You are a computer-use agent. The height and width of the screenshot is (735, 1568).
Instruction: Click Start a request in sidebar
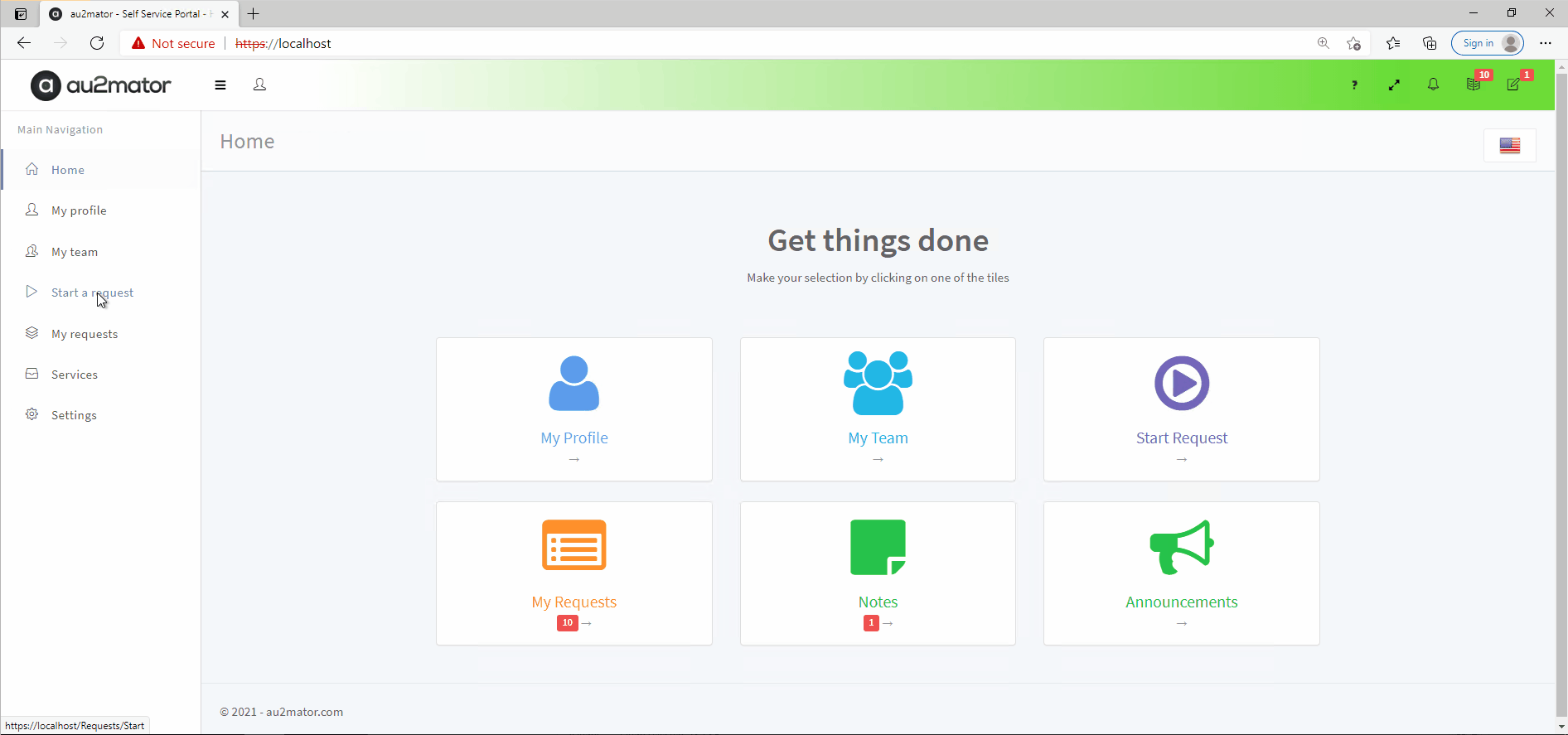(x=92, y=293)
